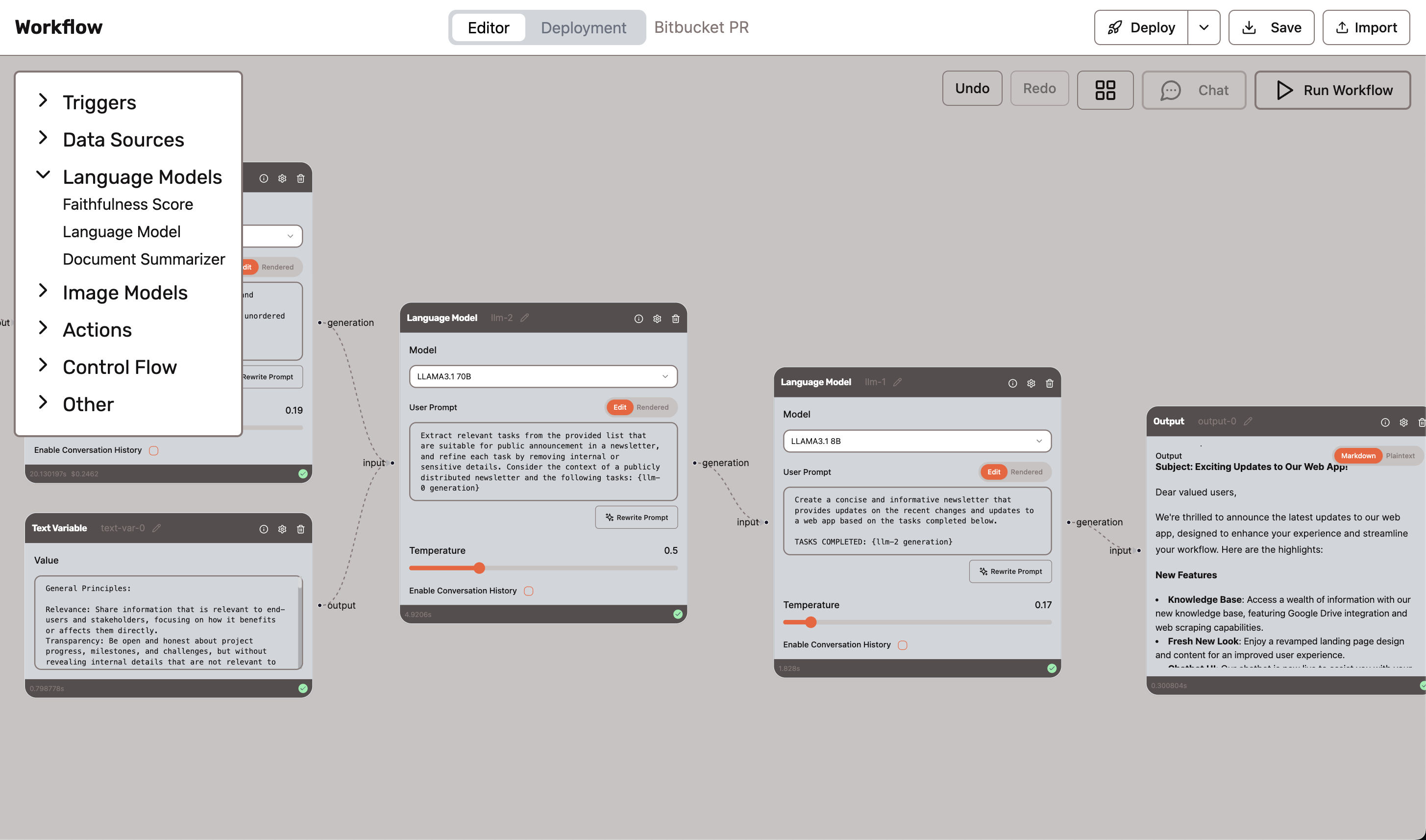The width and height of the screenshot is (1426, 840).
Task: Click info icon on Output node
Action: coord(1385,422)
